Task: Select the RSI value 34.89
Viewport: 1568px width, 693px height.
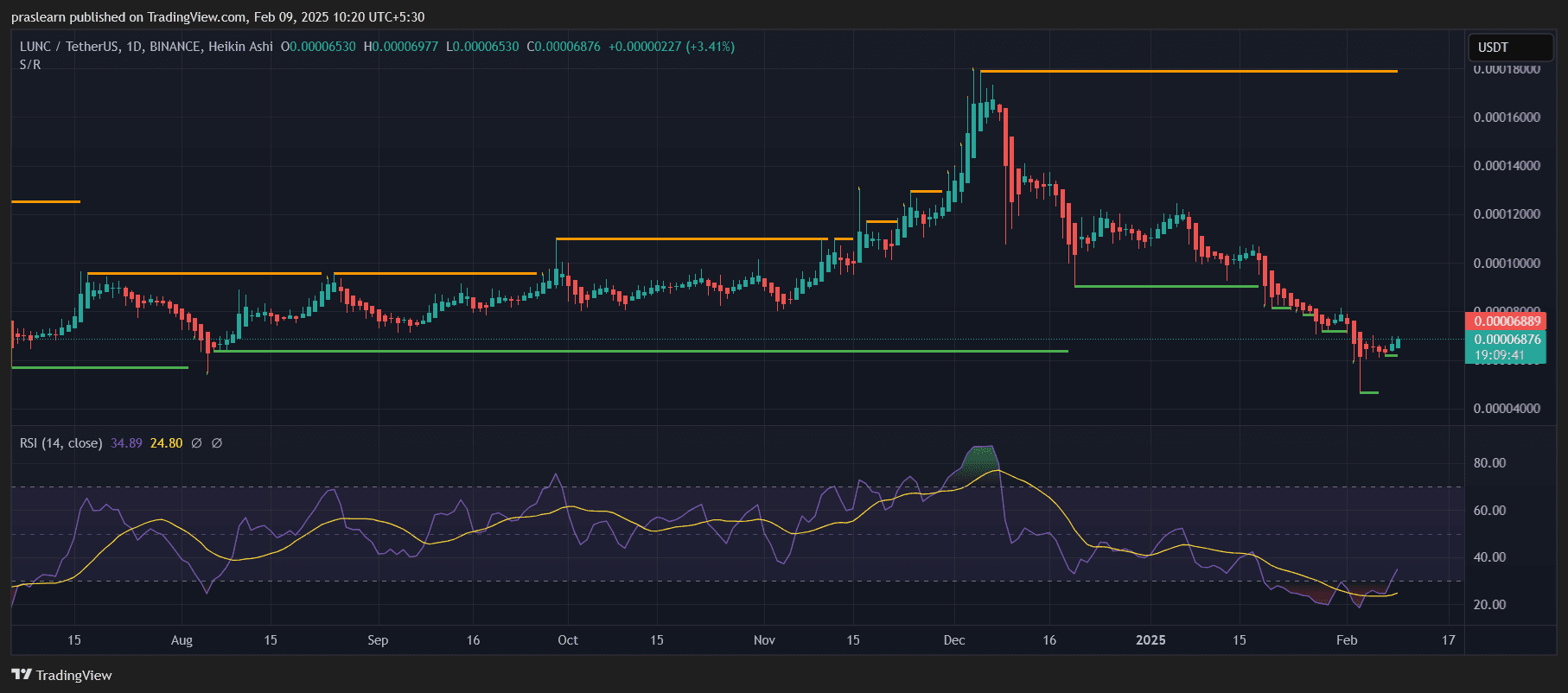Action: (x=126, y=443)
